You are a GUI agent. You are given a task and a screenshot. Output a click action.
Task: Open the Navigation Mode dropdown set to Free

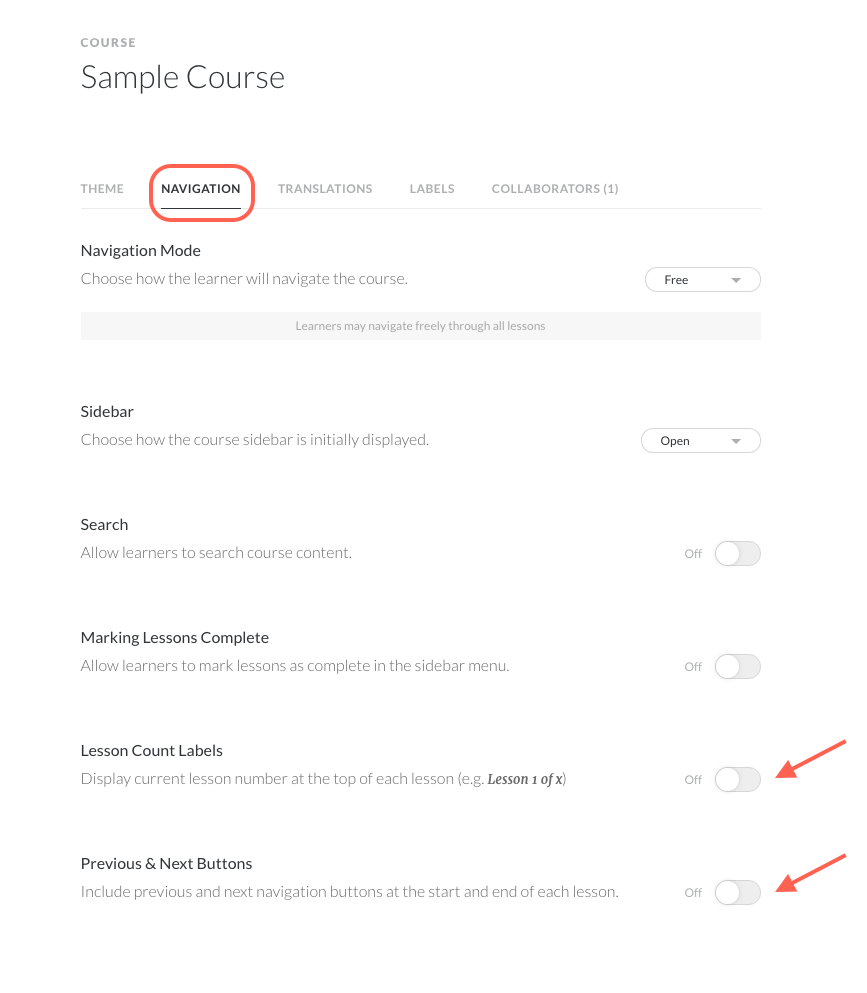702,280
